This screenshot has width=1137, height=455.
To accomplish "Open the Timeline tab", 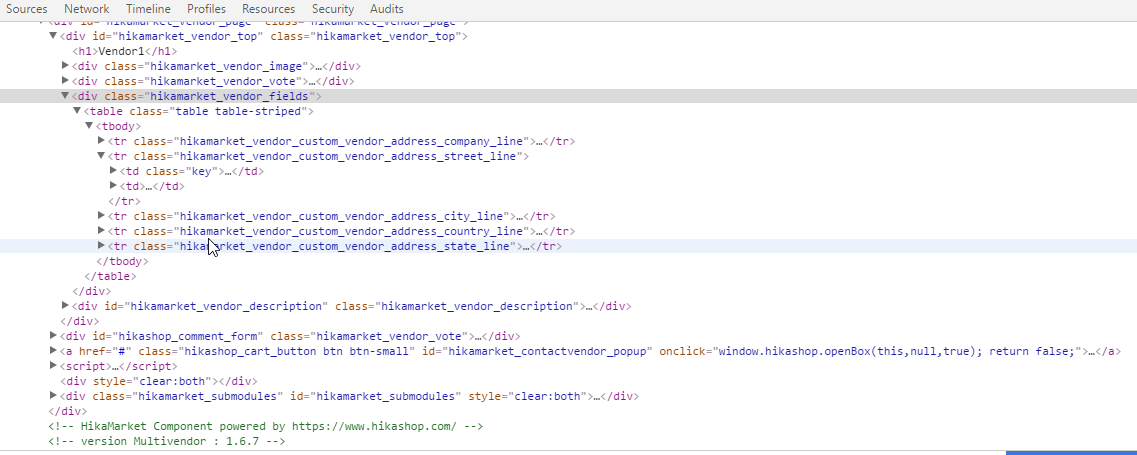I will (148, 9).
